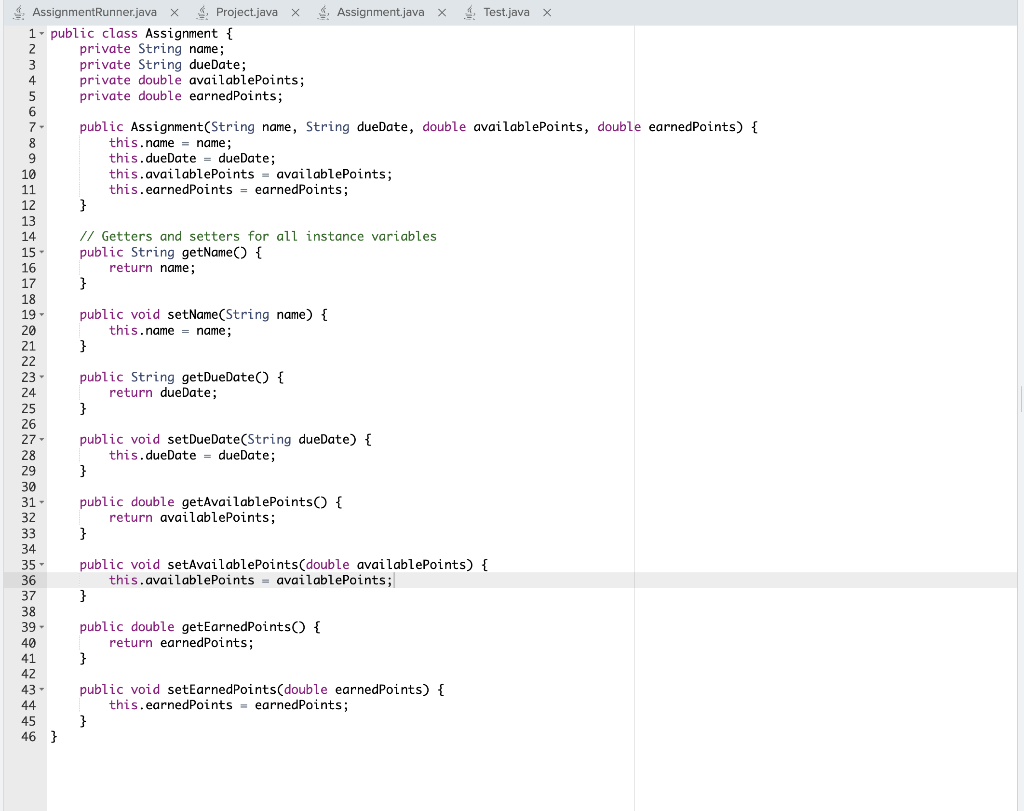Click the Java icon on AssignmentRunner.java tab
This screenshot has width=1024, height=811.
point(19,12)
